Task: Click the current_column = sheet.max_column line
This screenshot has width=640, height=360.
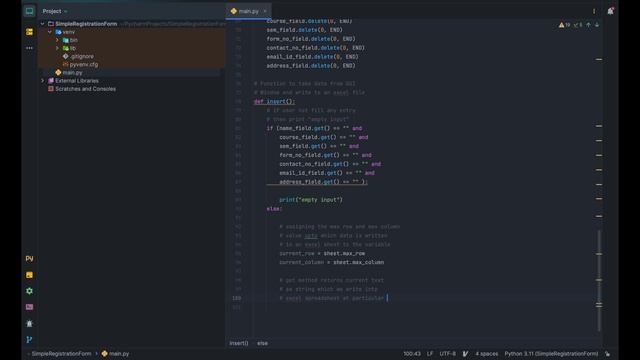Action: pyautogui.click(x=331, y=262)
